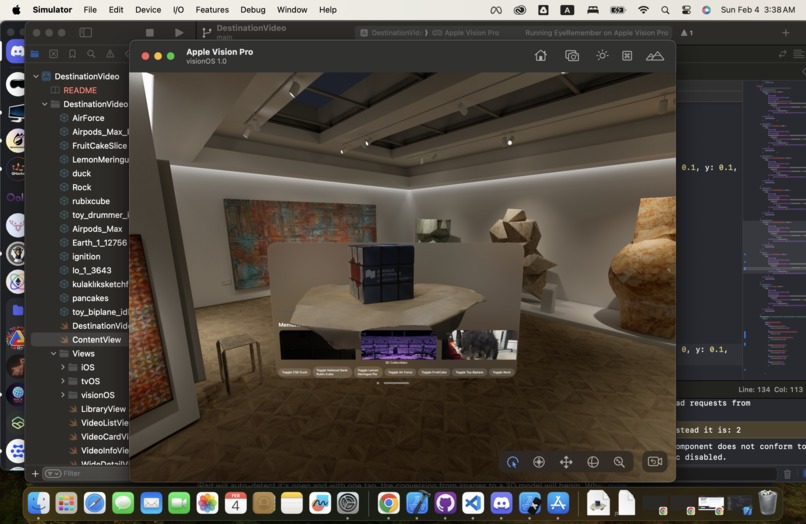Click Toggle National Bank Rubix Cube button
806x524 pixels.
[x=332, y=372]
